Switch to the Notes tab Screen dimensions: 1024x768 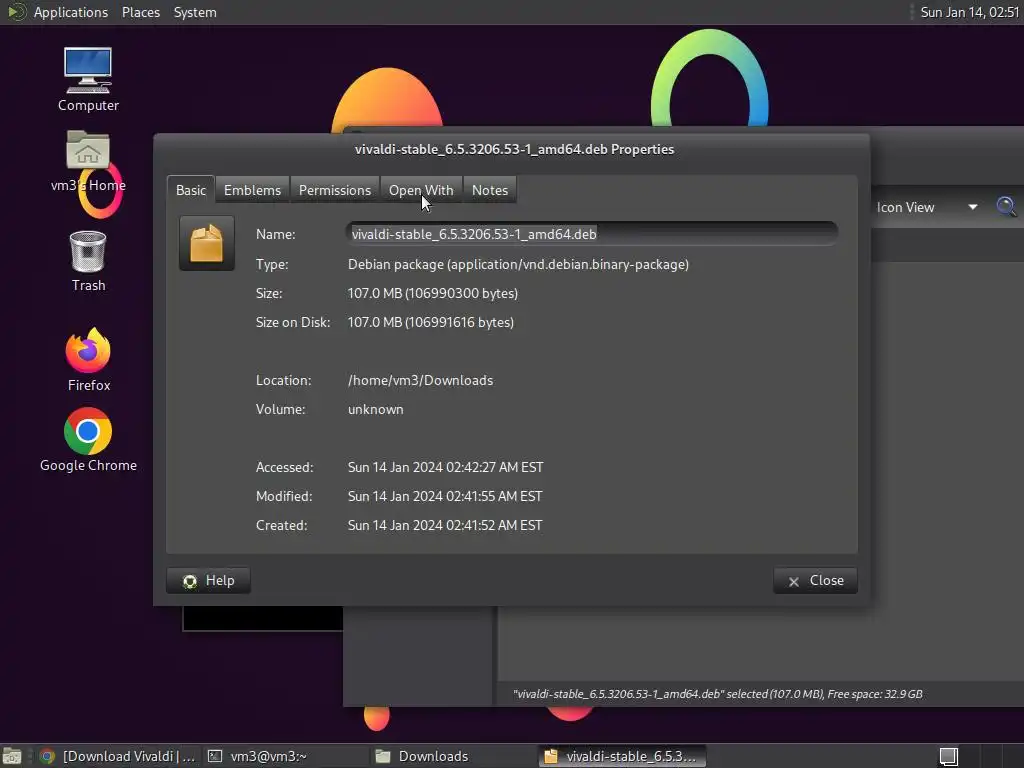(x=490, y=190)
